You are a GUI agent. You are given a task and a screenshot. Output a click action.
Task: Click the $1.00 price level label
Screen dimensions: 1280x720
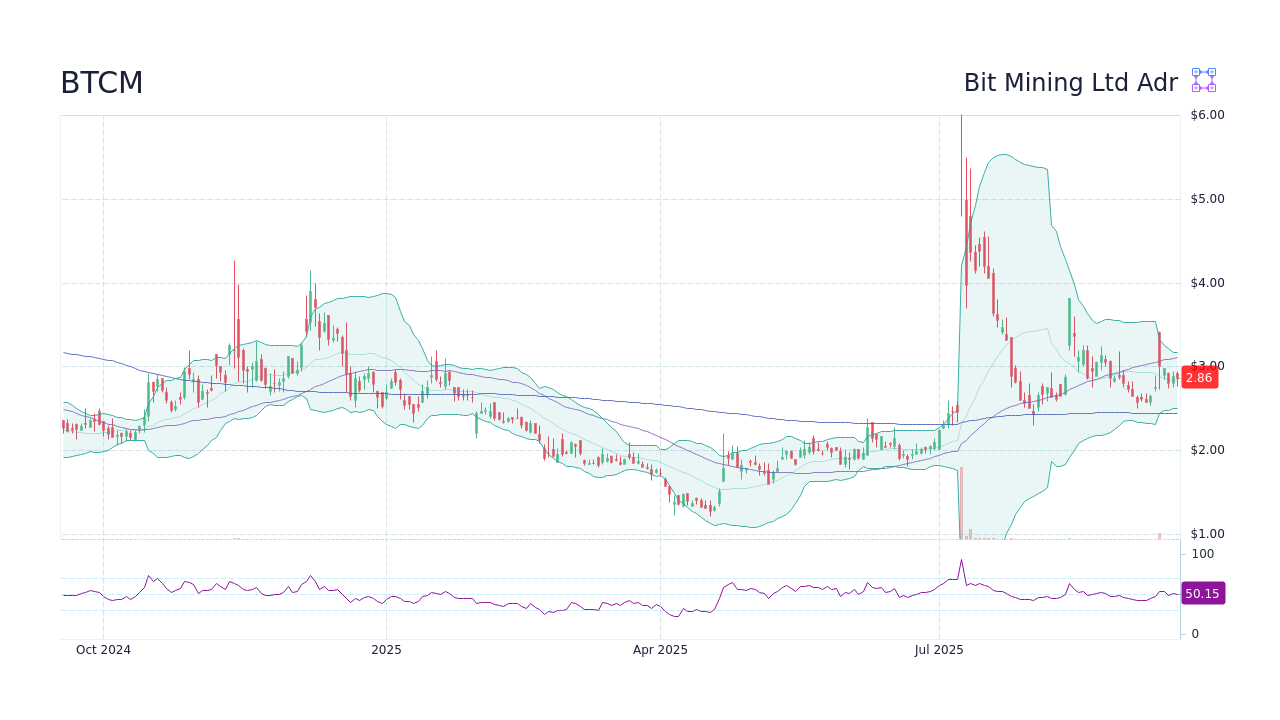(x=1208, y=534)
